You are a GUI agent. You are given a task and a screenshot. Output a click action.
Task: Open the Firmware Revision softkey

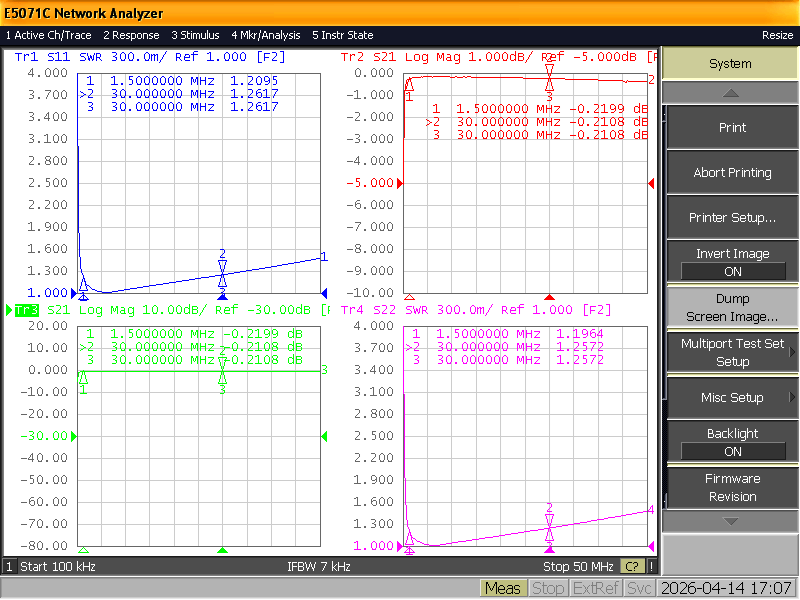point(732,487)
